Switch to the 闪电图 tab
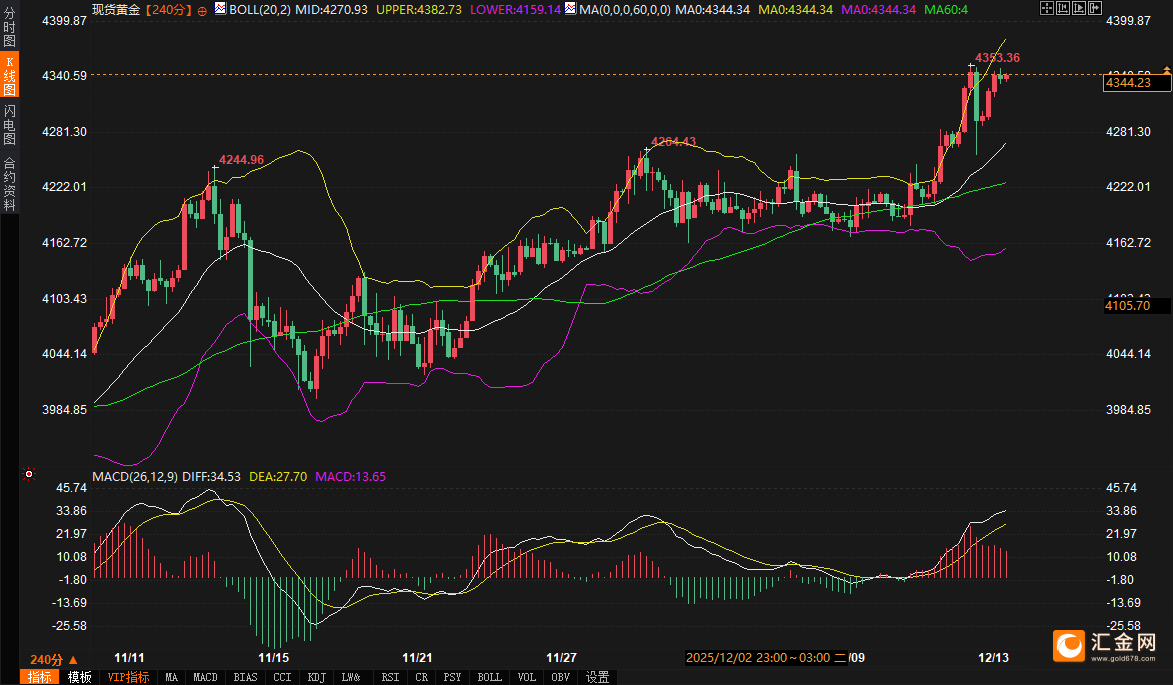The image size is (1173, 685). click(9, 124)
